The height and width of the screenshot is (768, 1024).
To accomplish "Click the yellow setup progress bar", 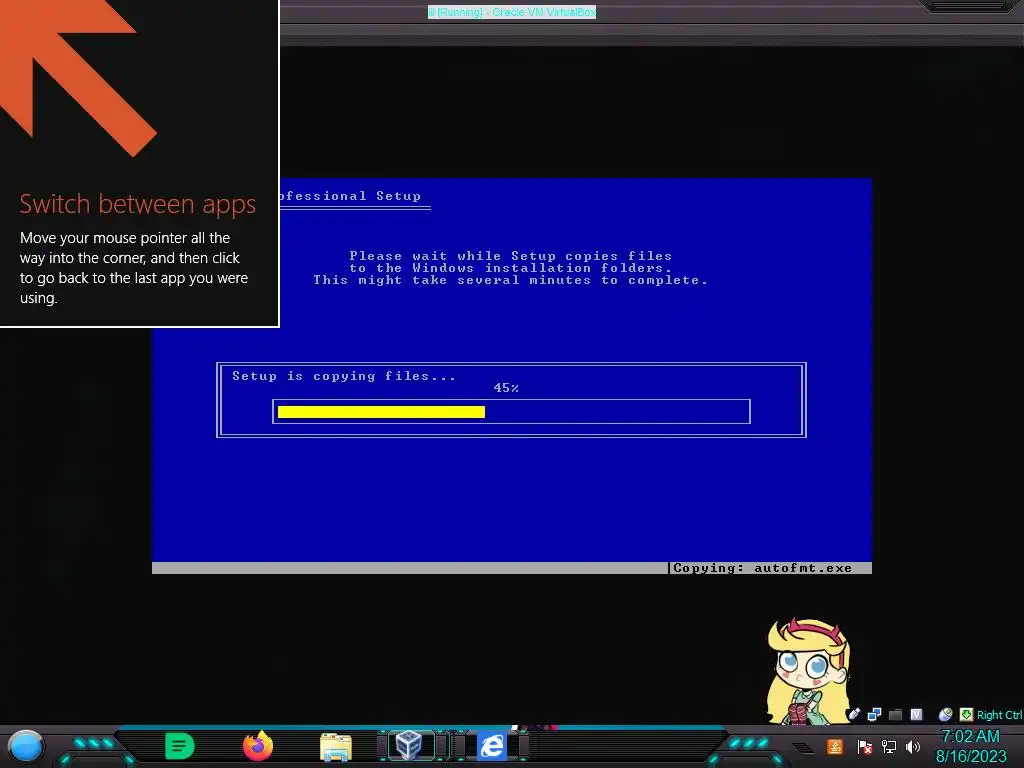I will point(381,411).
